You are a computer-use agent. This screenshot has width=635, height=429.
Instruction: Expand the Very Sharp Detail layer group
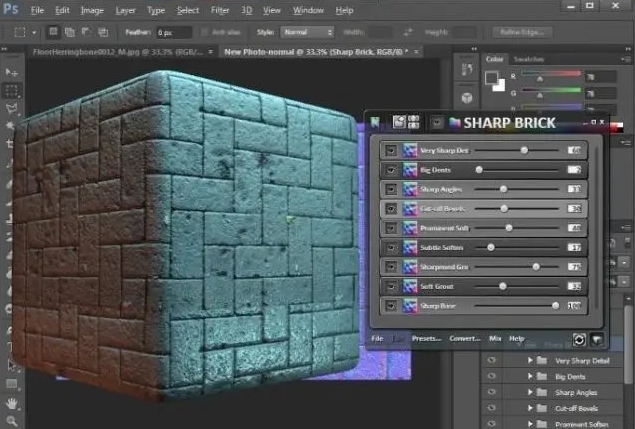tap(528, 360)
